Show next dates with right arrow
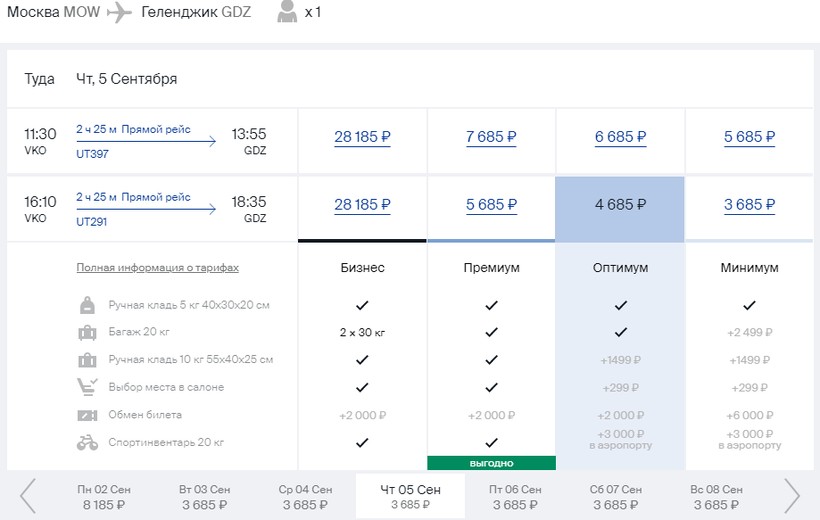The width and height of the screenshot is (820, 520). (792, 495)
